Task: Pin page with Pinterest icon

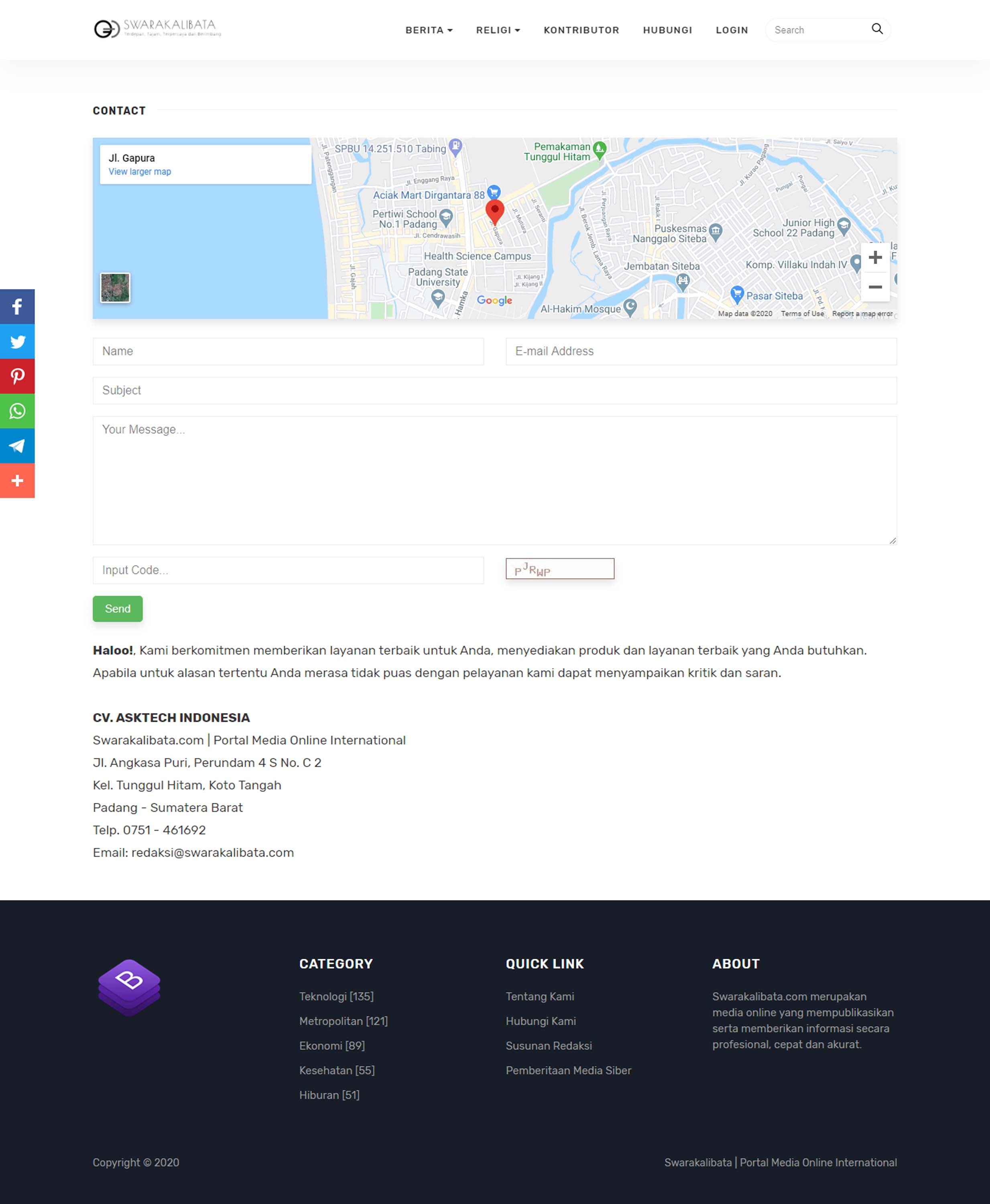Action: pyautogui.click(x=17, y=376)
